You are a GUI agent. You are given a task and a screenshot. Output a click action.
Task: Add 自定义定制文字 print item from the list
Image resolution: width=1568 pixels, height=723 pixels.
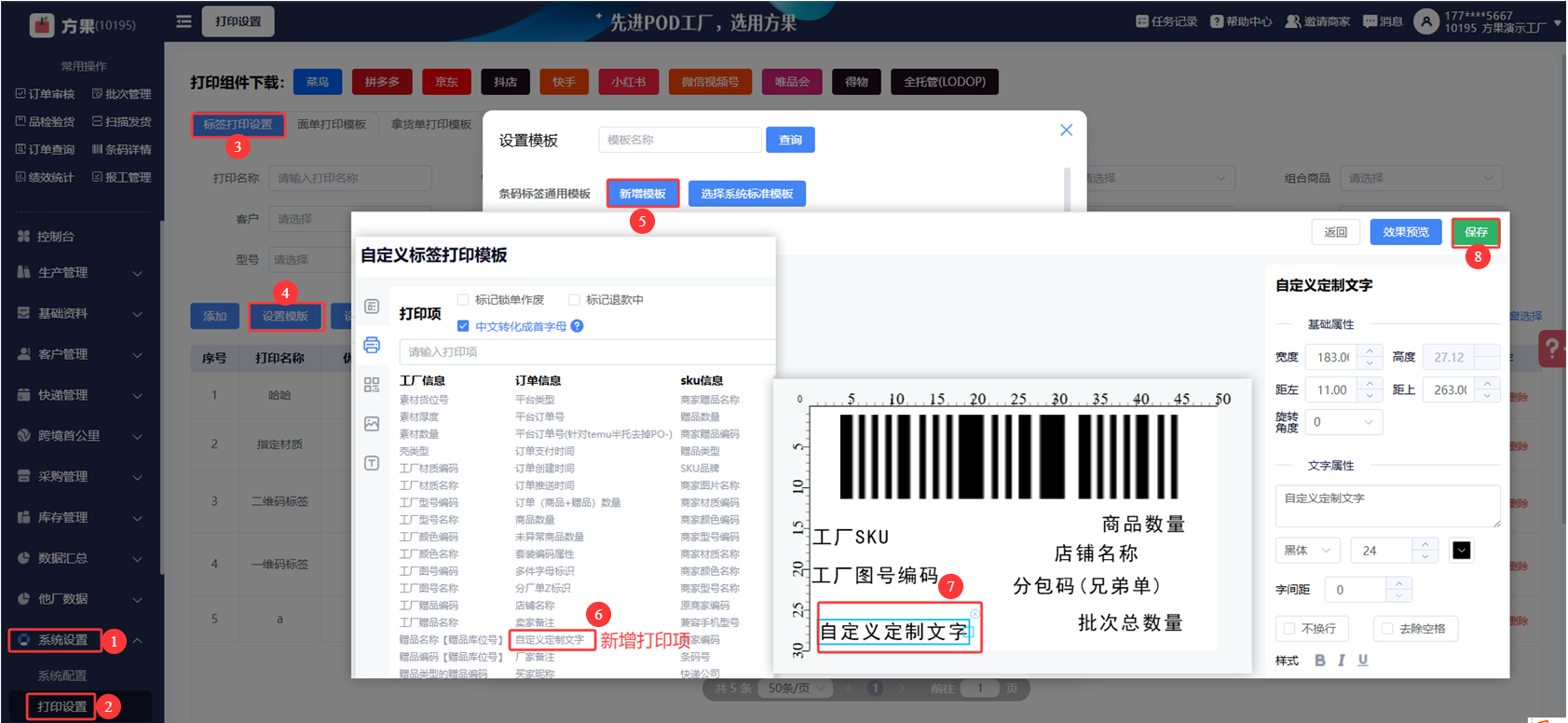550,640
